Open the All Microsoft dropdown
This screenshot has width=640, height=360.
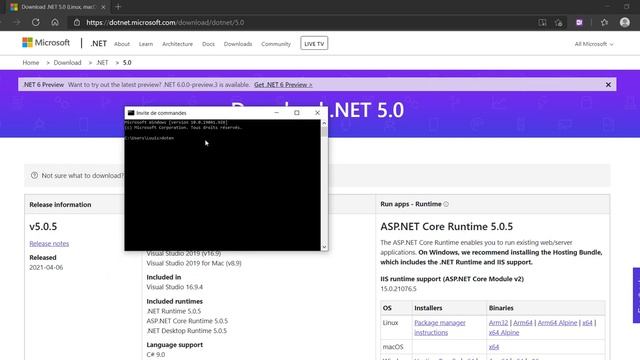pos(594,44)
